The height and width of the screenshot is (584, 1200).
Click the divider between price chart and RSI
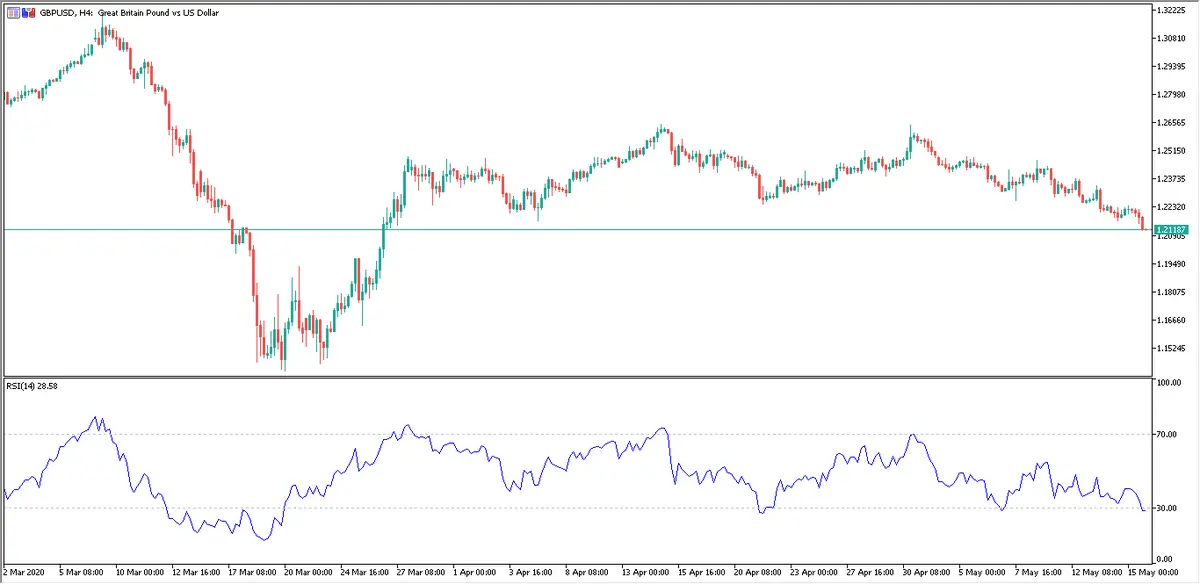(575, 377)
